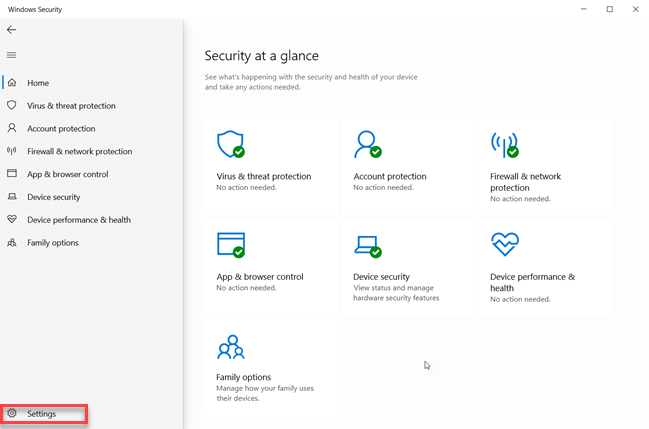Open the App & browser control tile title

[260, 277]
